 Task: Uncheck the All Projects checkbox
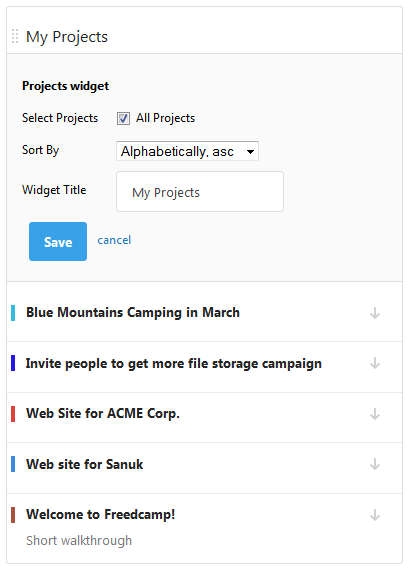pos(123,119)
